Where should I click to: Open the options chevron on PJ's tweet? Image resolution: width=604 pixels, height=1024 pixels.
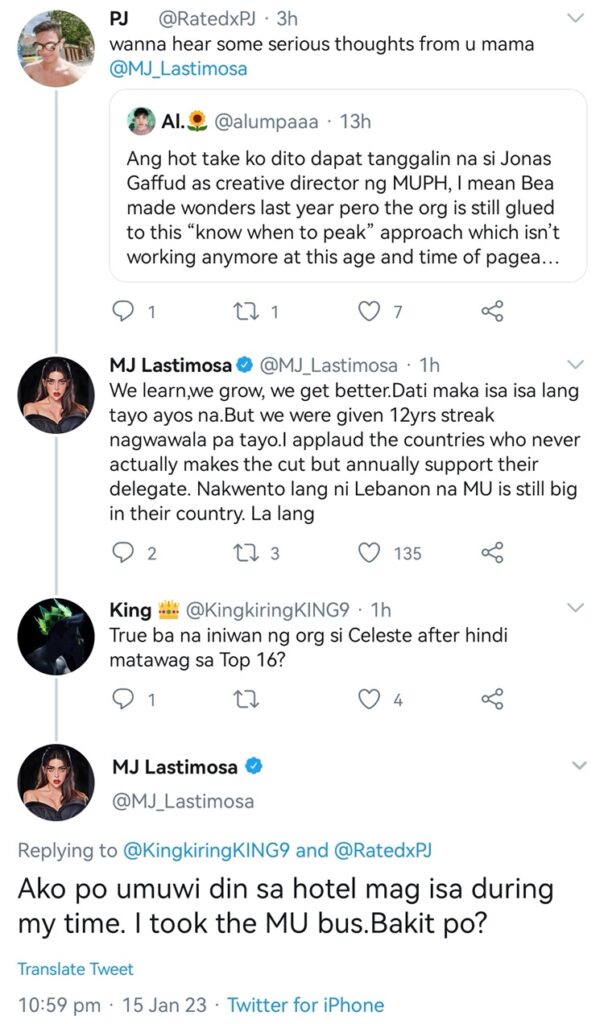[x=576, y=18]
